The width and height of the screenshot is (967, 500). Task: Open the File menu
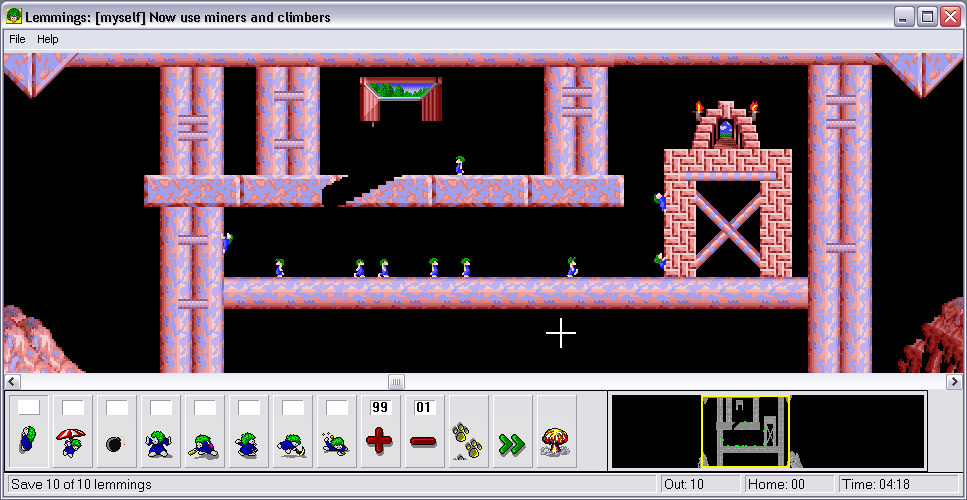[17, 39]
